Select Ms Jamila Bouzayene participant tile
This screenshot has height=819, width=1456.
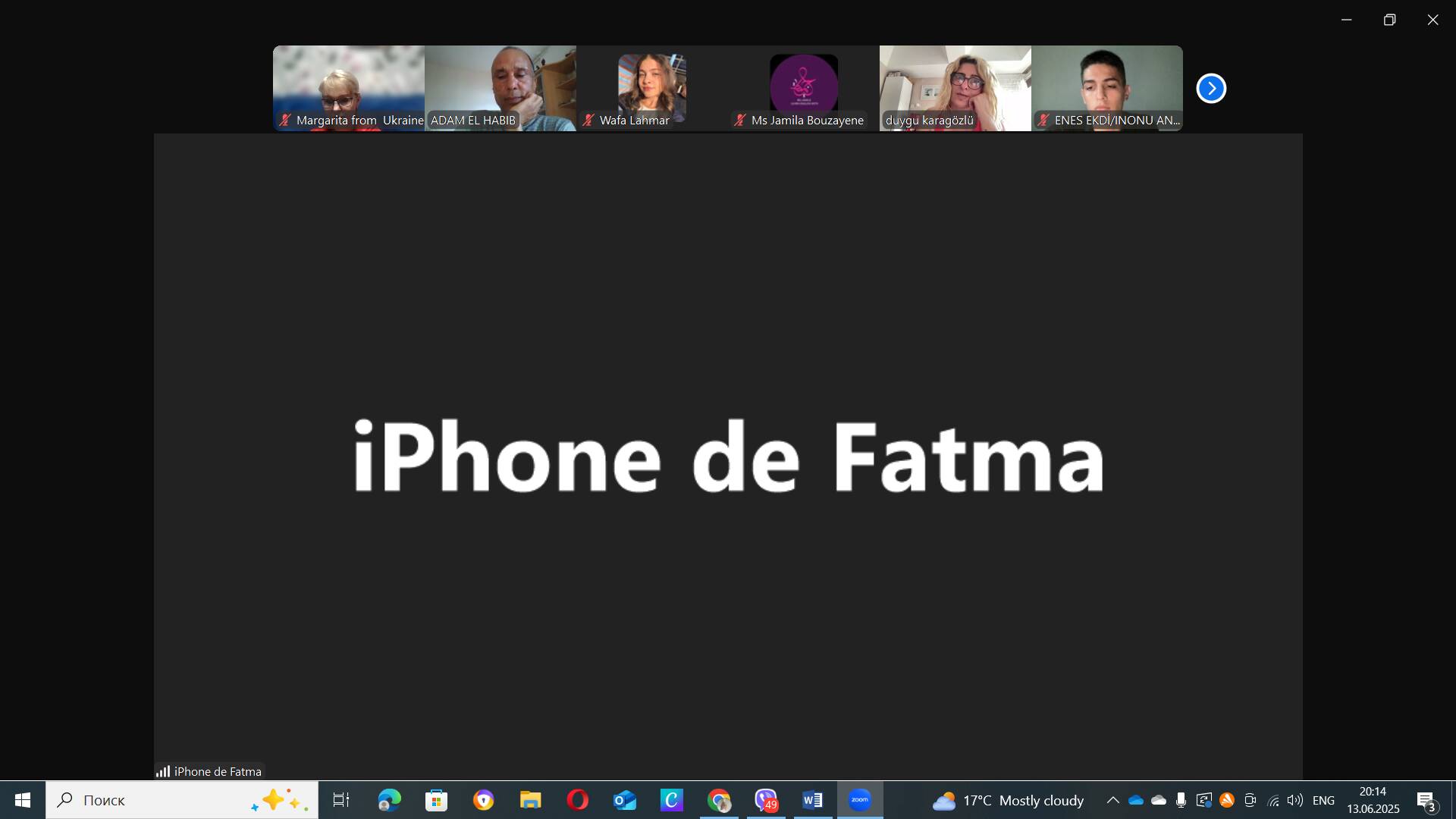pyautogui.click(x=804, y=88)
